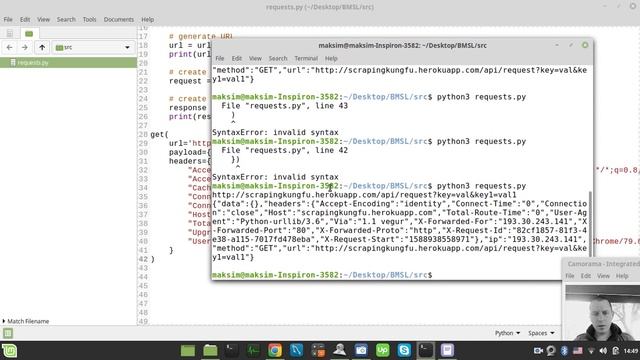Image resolution: width=640 pixels, height=360 pixels.
Task: Launch the first terminal icon in taskbar
Action: [x=231, y=351]
